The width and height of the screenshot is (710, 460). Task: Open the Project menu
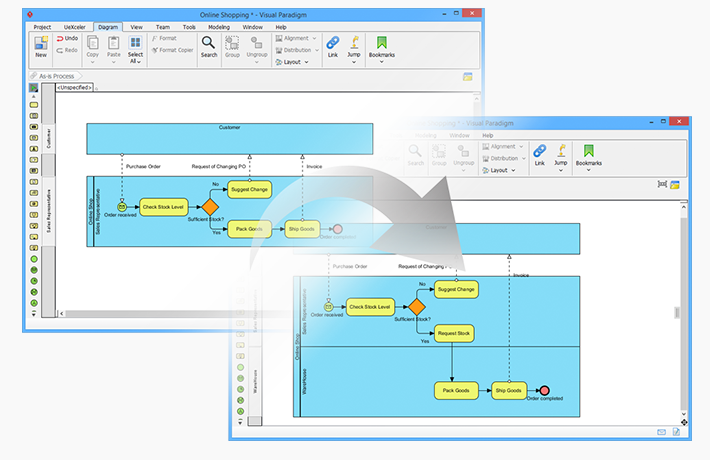click(x=42, y=27)
